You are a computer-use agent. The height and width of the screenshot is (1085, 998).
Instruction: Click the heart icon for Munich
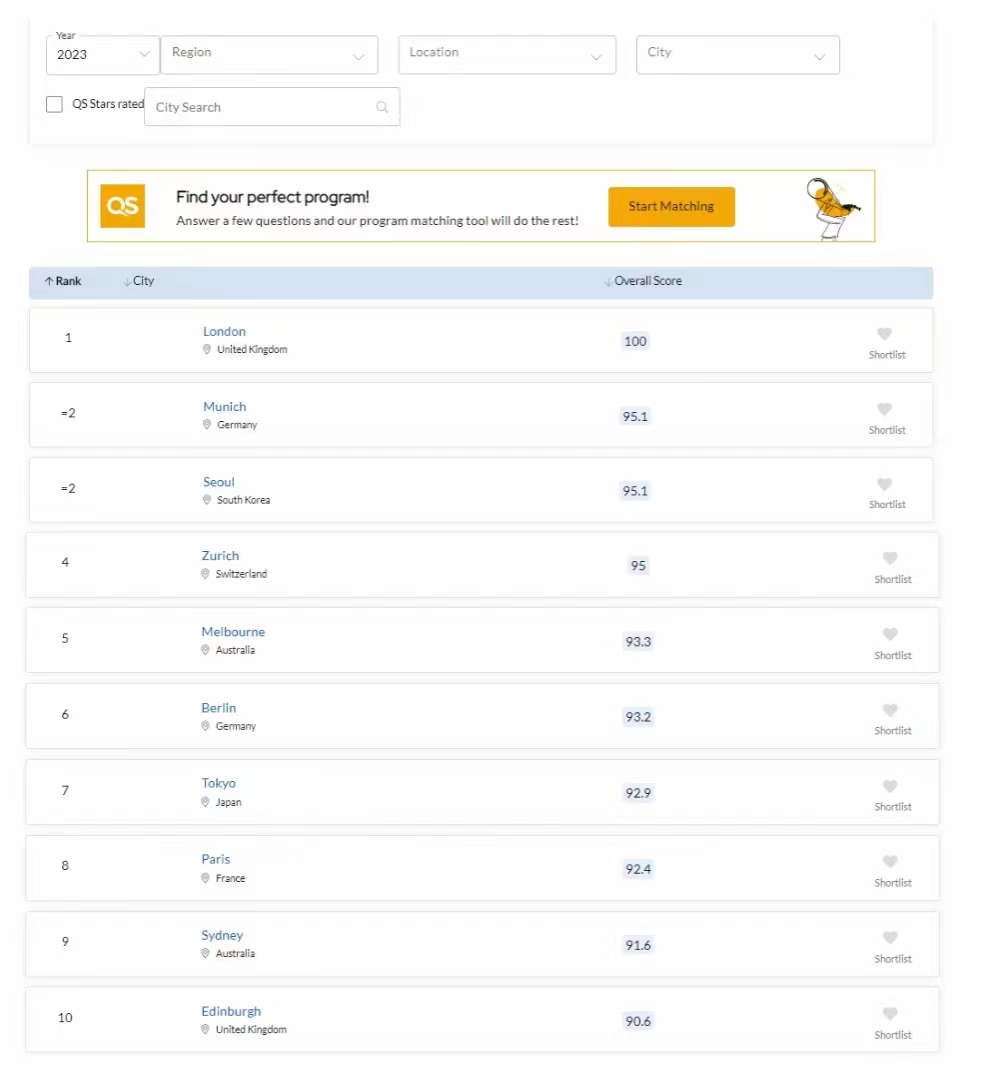click(884, 409)
